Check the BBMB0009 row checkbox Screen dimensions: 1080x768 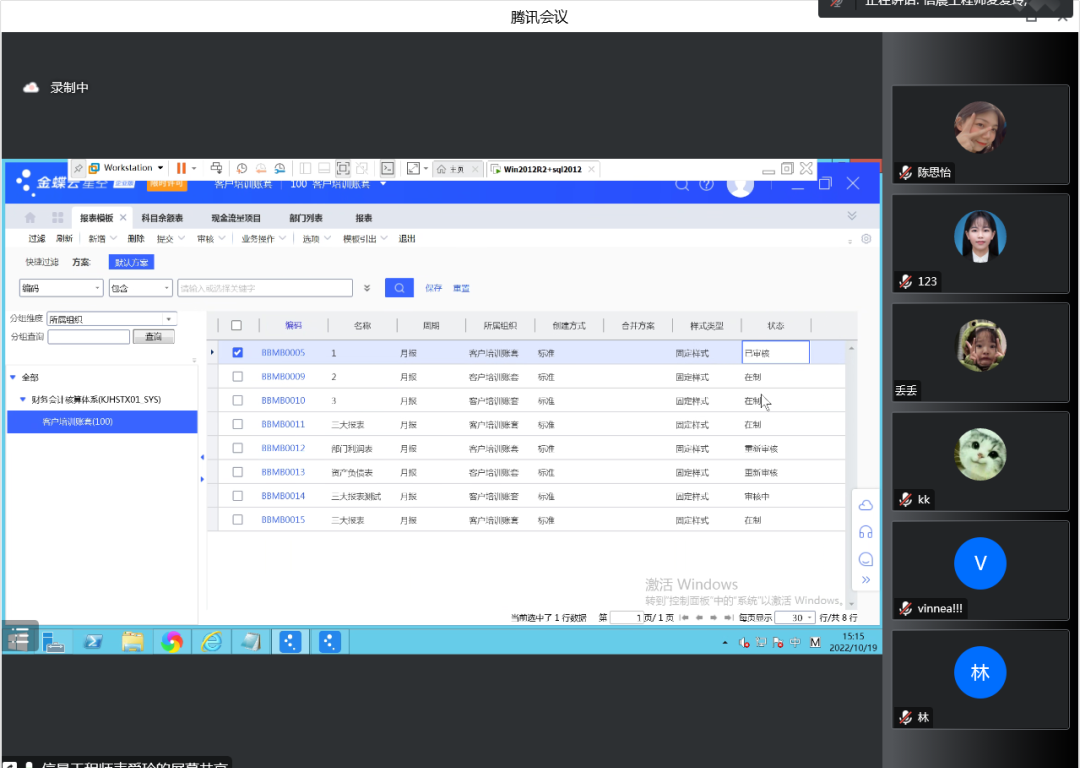tap(238, 377)
